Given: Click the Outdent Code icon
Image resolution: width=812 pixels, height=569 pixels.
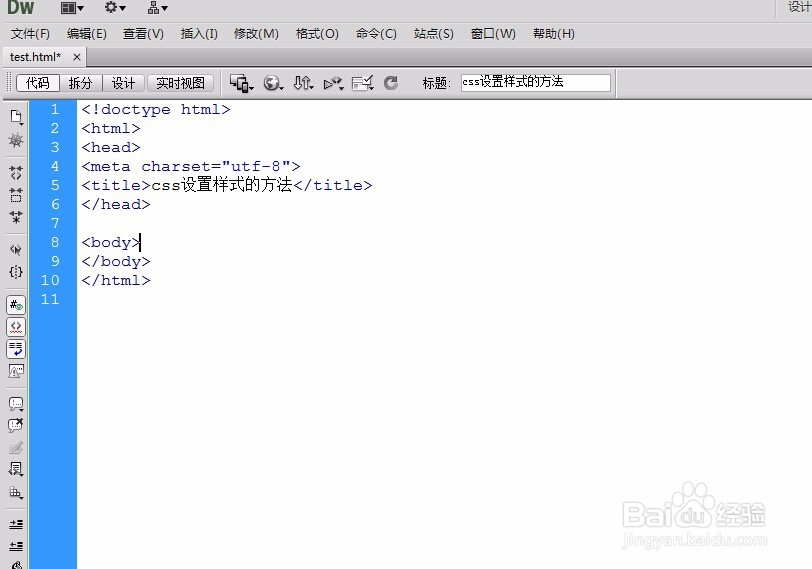Looking at the screenshot, I should (16, 546).
